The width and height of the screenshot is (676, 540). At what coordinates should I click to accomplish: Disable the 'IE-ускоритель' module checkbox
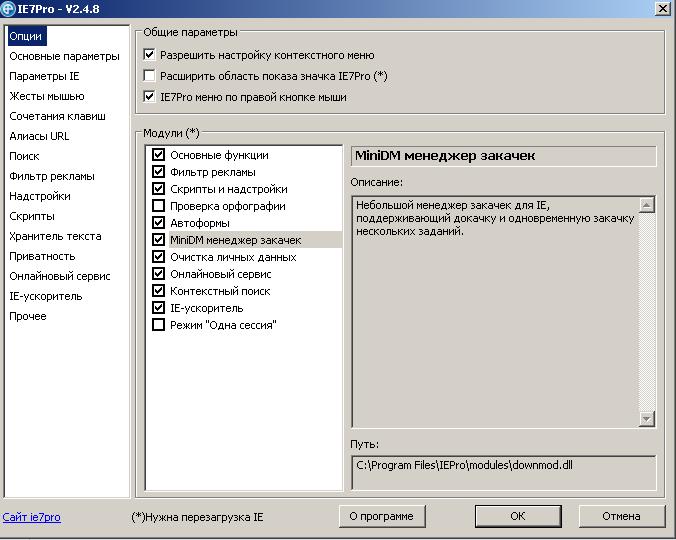[x=158, y=308]
